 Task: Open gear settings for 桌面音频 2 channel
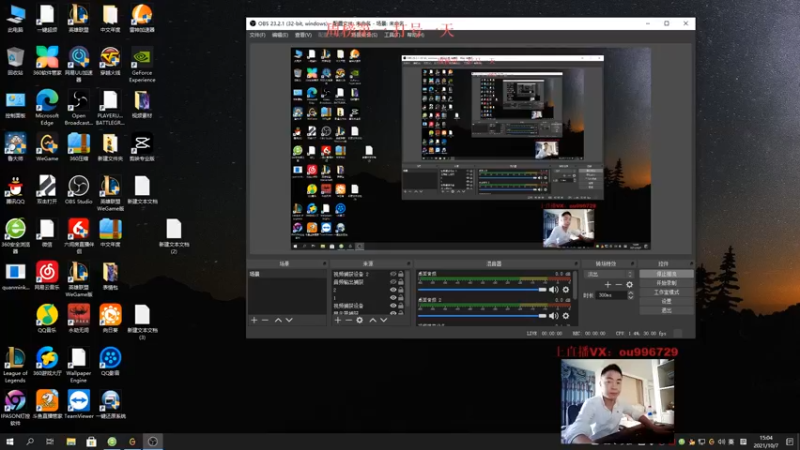pos(566,316)
